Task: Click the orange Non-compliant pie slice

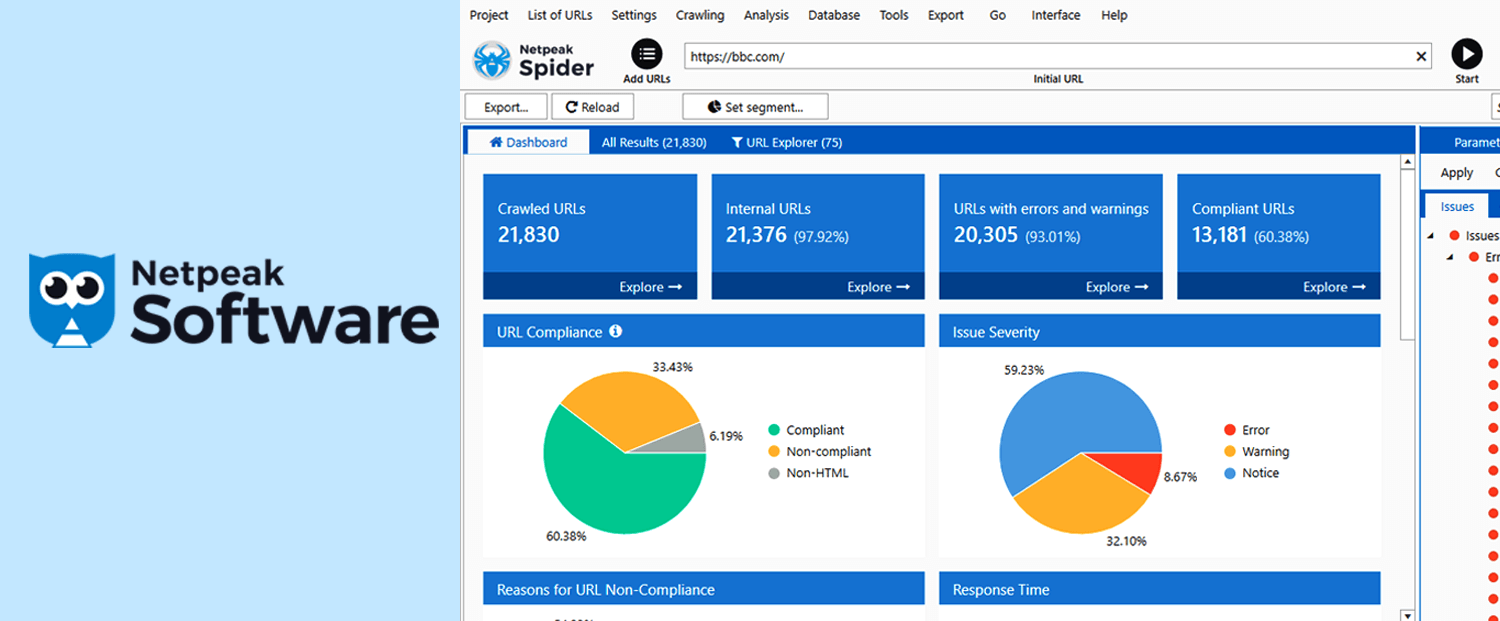Action: [630, 410]
